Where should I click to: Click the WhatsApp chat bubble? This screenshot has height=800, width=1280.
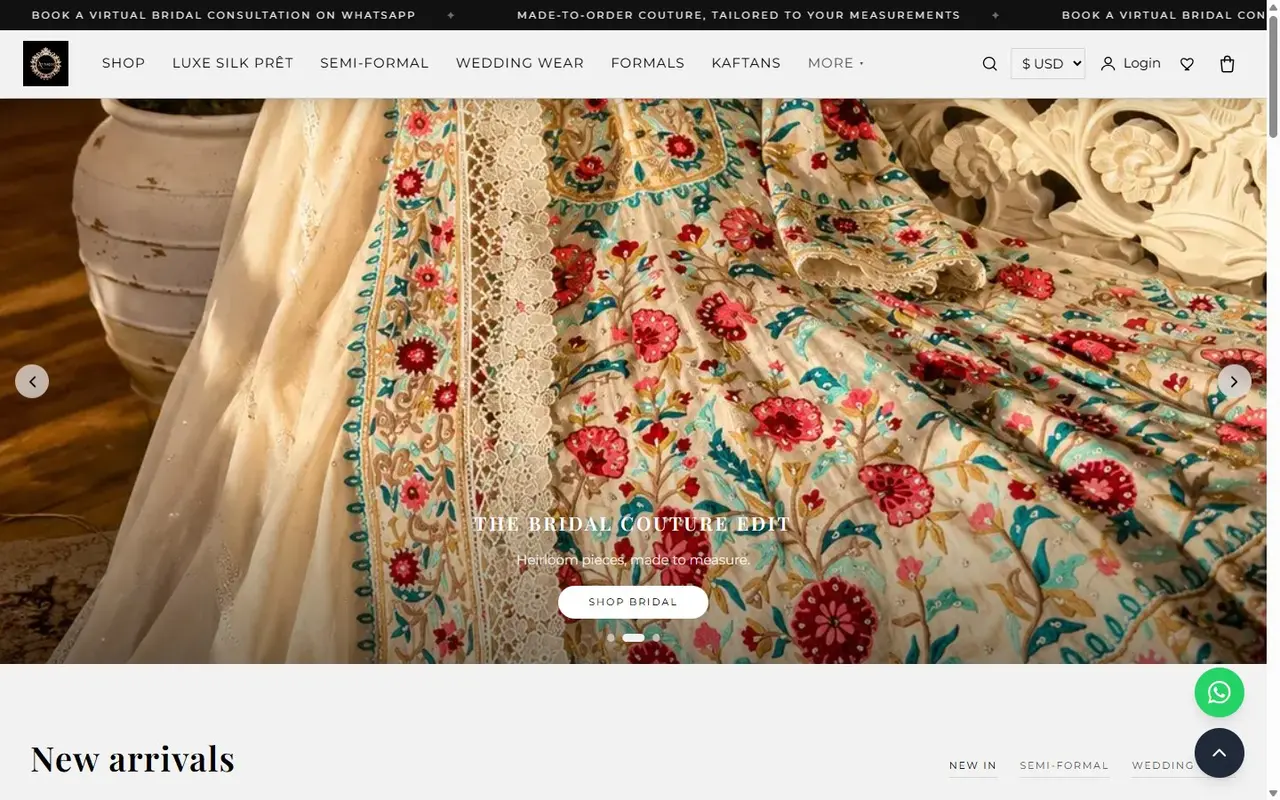click(1219, 693)
